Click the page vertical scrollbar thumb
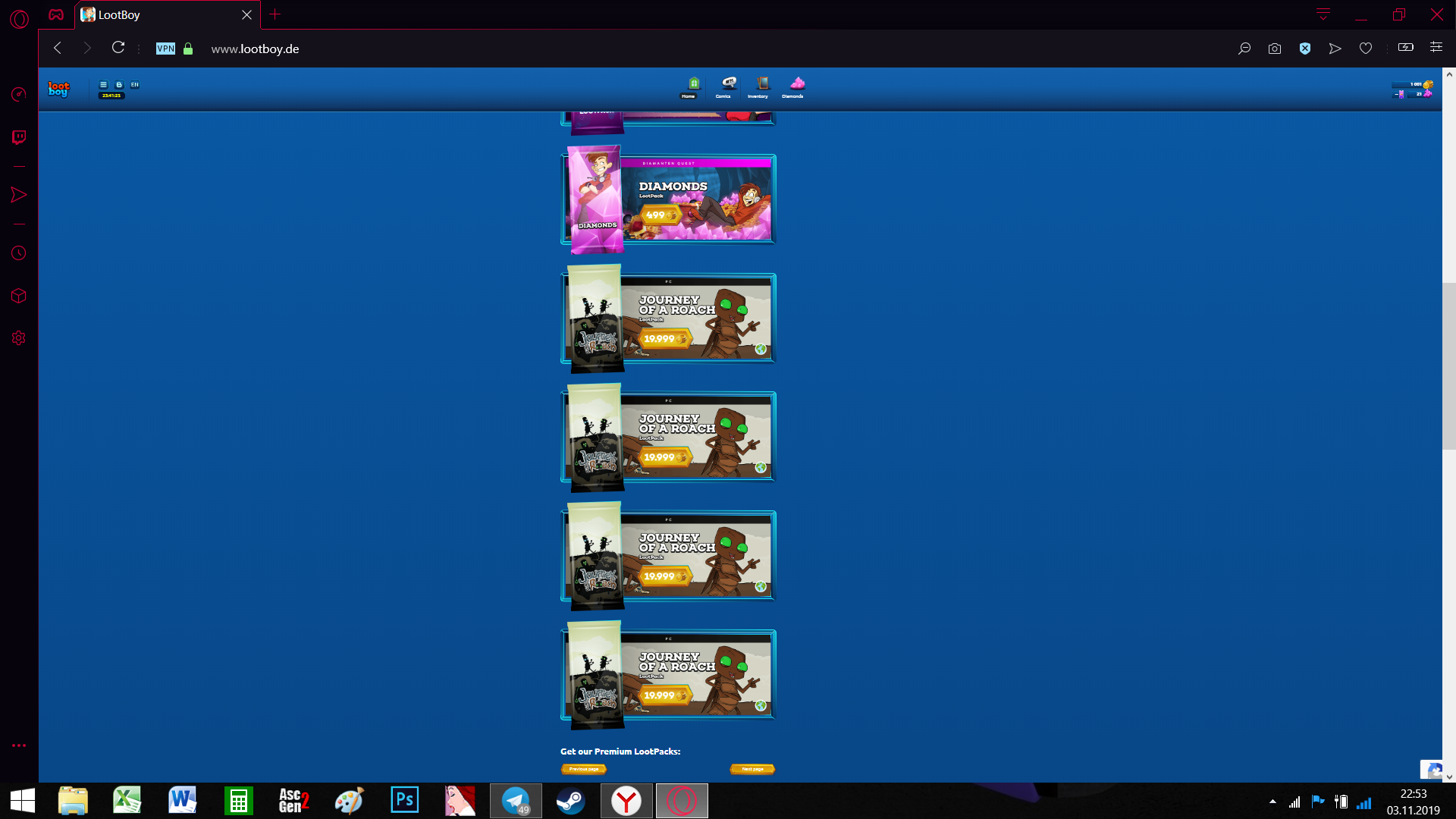The height and width of the screenshot is (819, 1456). coord(1449,366)
